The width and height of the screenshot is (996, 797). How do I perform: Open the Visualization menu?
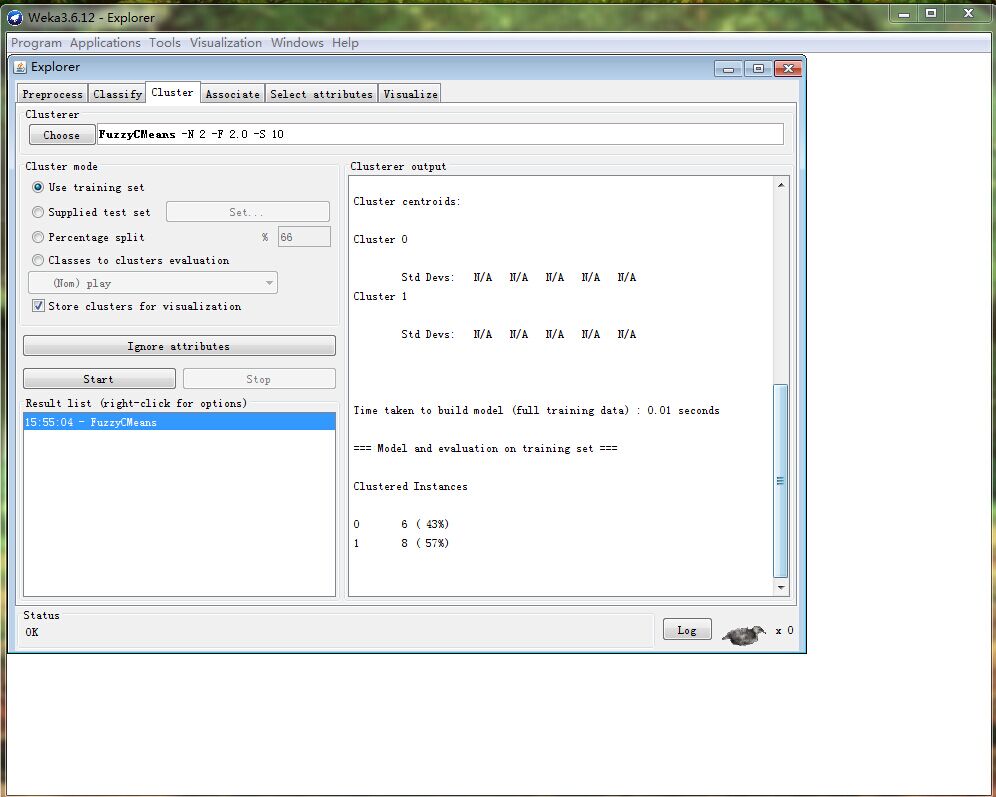pyautogui.click(x=225, y=43)
